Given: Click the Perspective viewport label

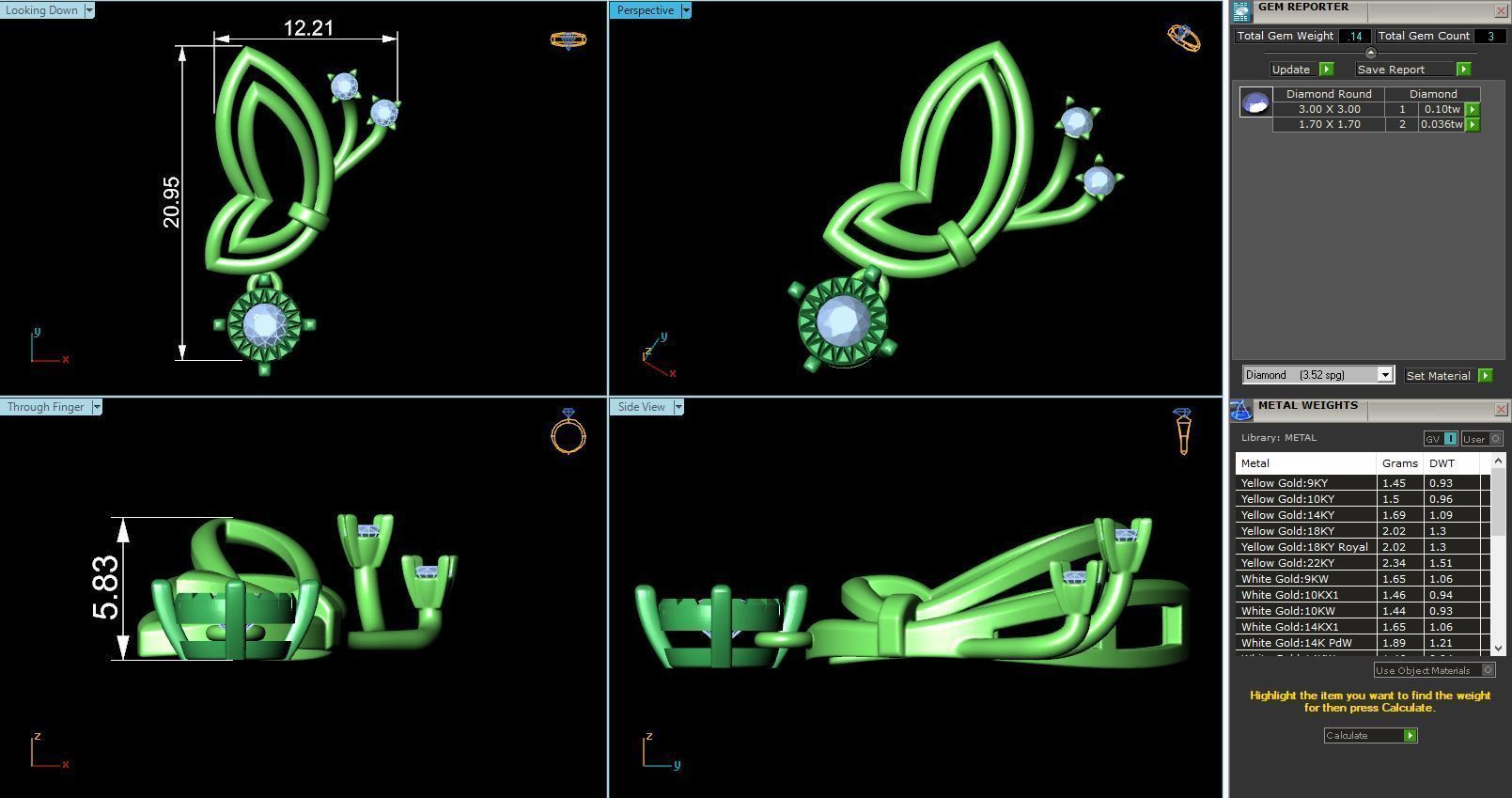Looking at the screenshot, I should (645, 10).
